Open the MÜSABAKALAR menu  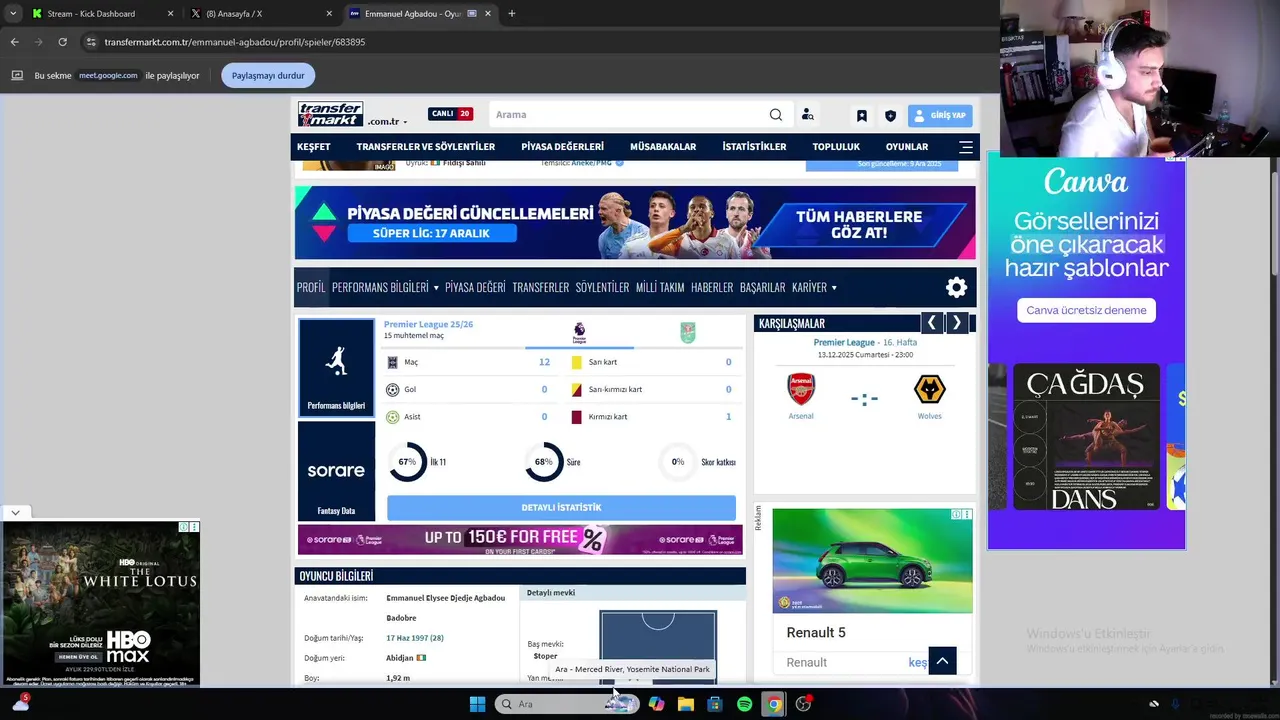pos(663,147)
